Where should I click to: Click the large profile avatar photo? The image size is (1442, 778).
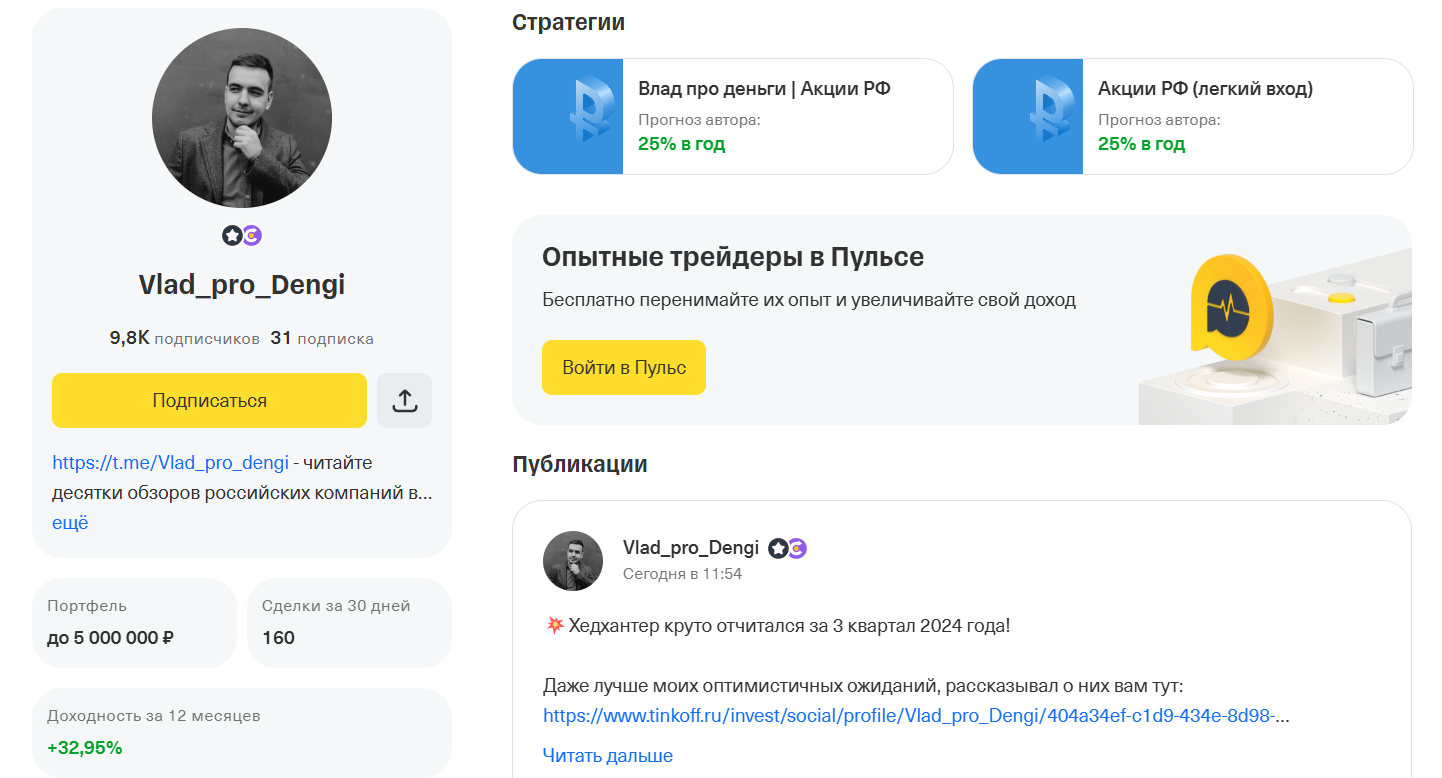tap(242, 118)
